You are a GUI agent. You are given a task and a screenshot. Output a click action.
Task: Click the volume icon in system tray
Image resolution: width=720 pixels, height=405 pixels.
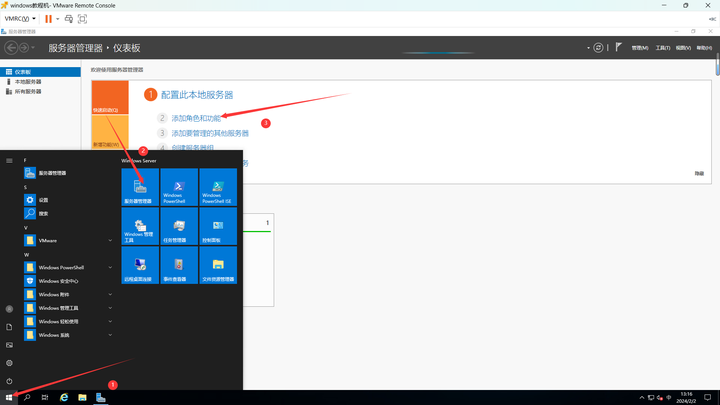point(660,398)
